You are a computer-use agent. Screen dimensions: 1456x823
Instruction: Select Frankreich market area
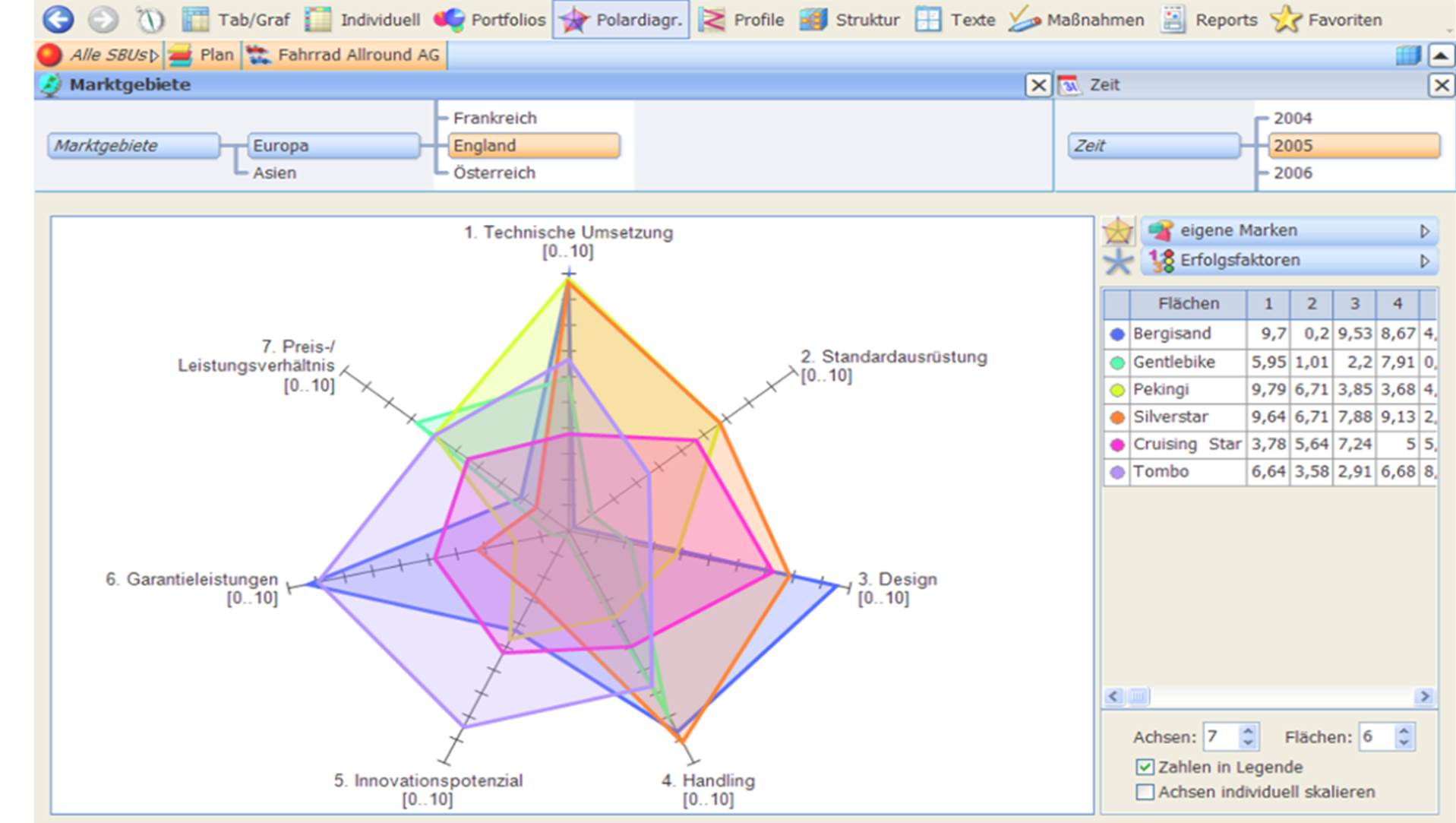(x=495, y=118)
